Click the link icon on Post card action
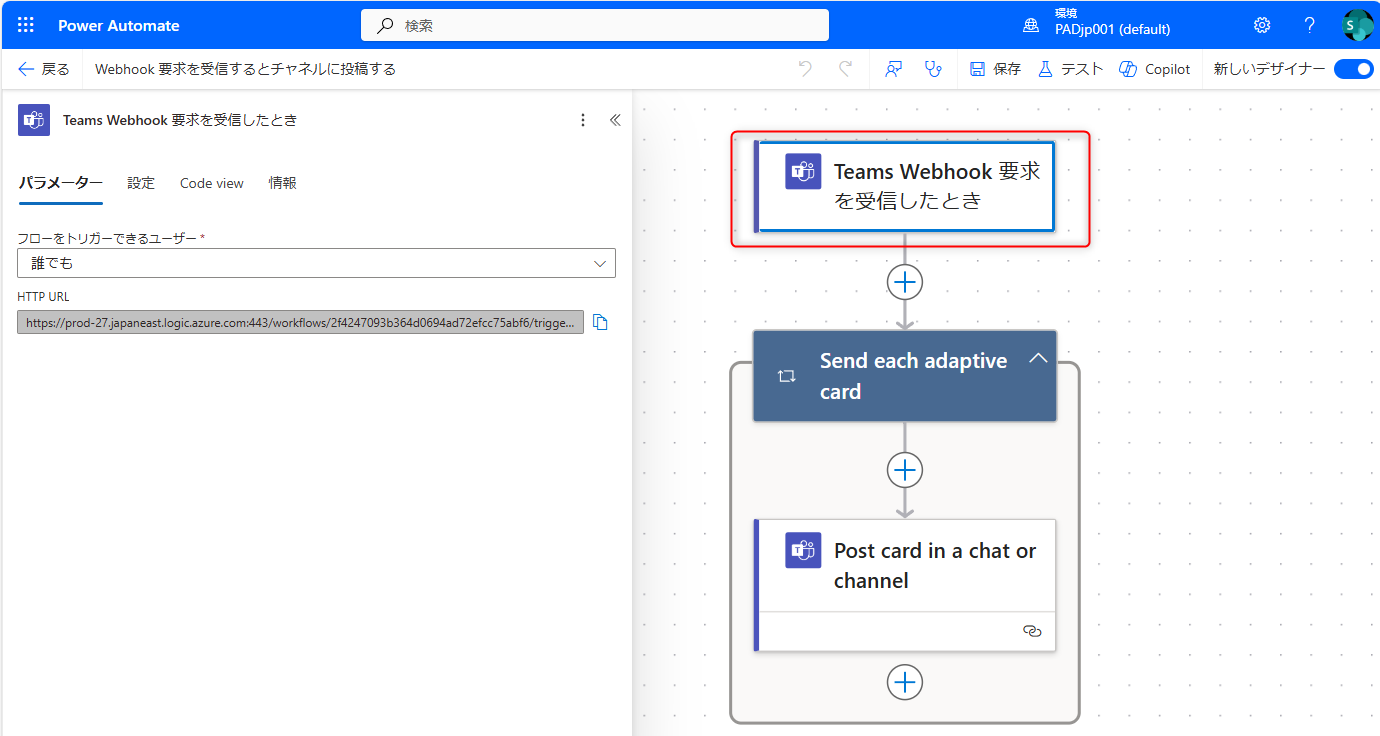 pos(1032,632)
